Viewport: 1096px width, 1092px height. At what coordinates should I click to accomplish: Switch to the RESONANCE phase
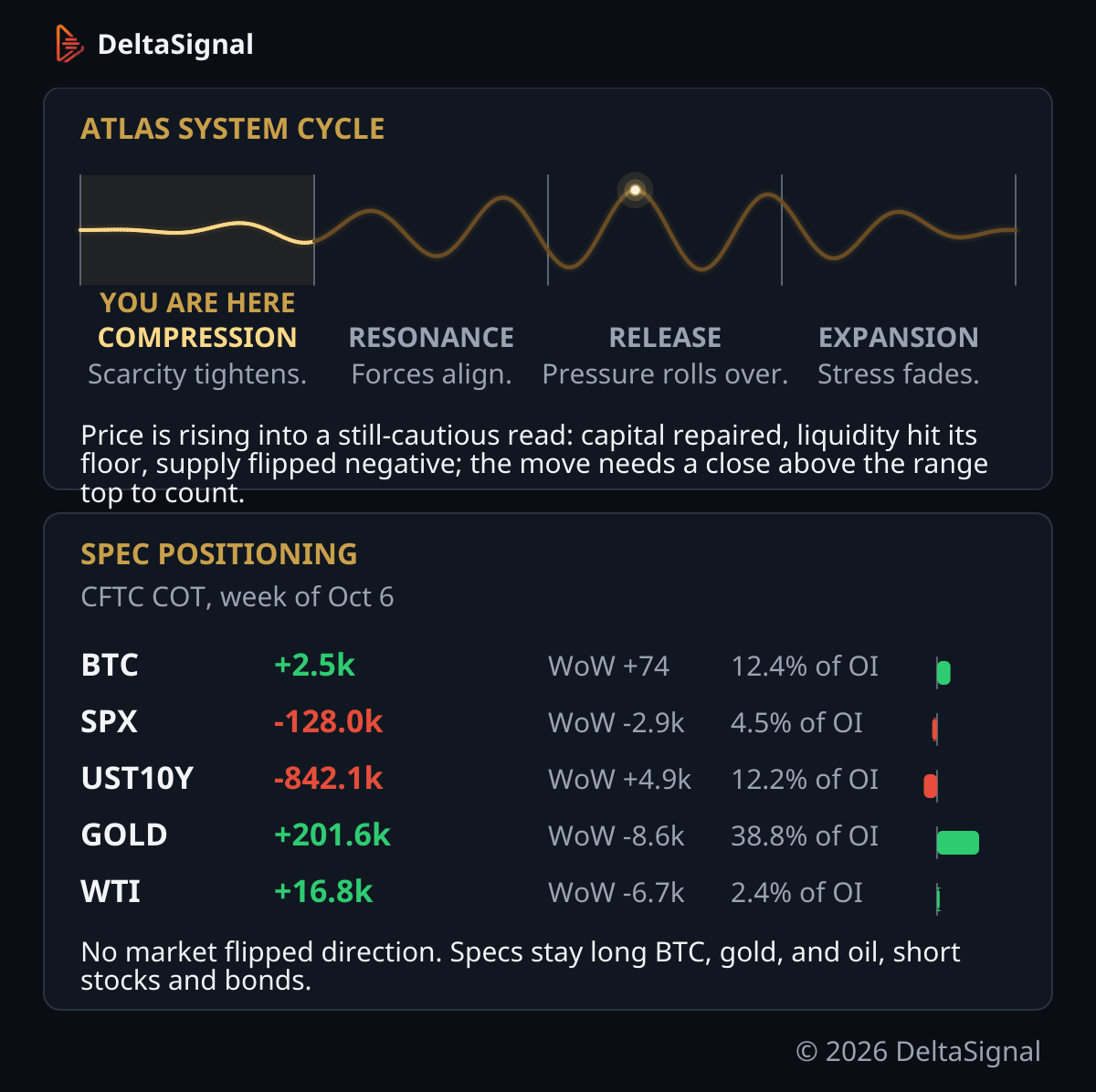pos(431,337)
